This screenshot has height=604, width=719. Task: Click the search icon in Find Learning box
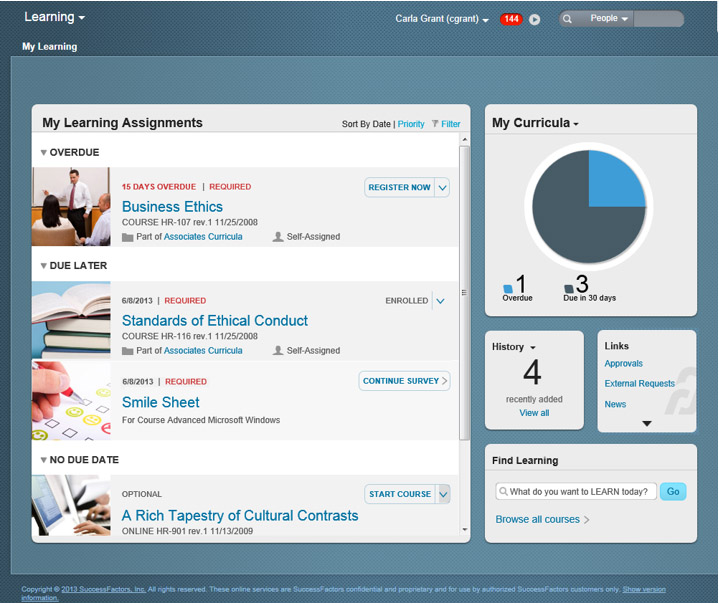point(502,492)
